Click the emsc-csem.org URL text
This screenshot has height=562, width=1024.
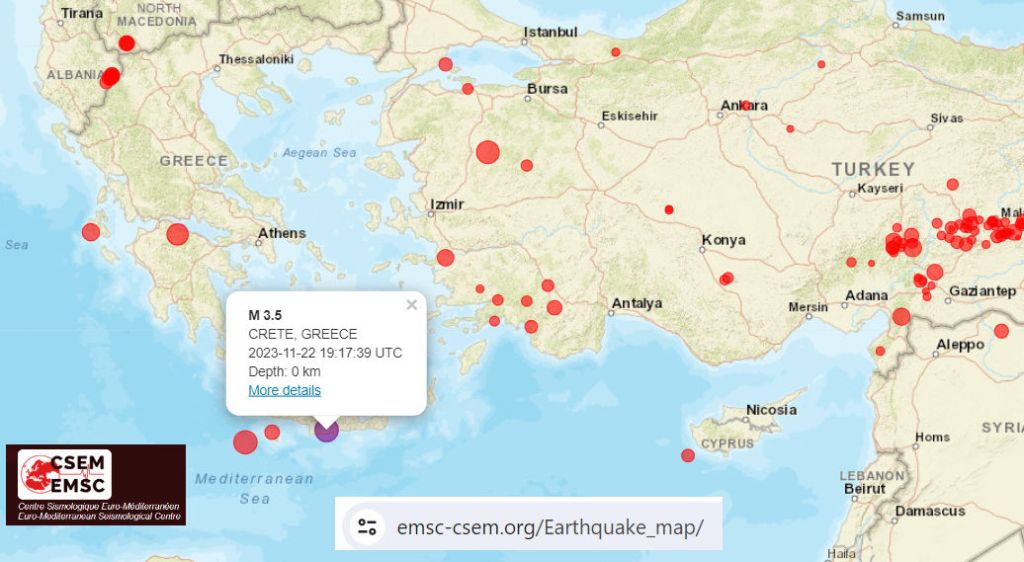[550, 527]
